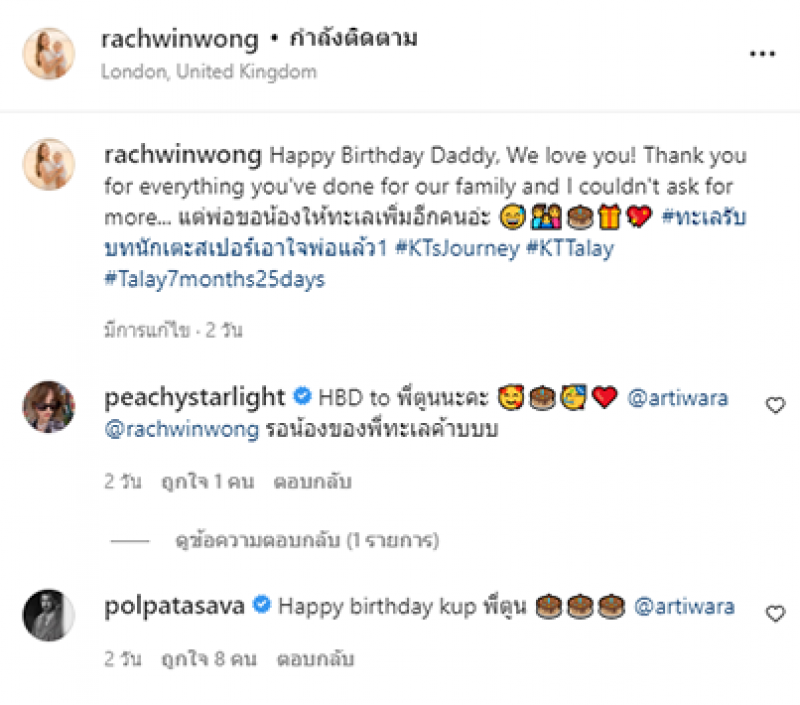Open the #KTsJourney hashtag
This screenshot has width=800, height=705.
(x=458, y=248)
